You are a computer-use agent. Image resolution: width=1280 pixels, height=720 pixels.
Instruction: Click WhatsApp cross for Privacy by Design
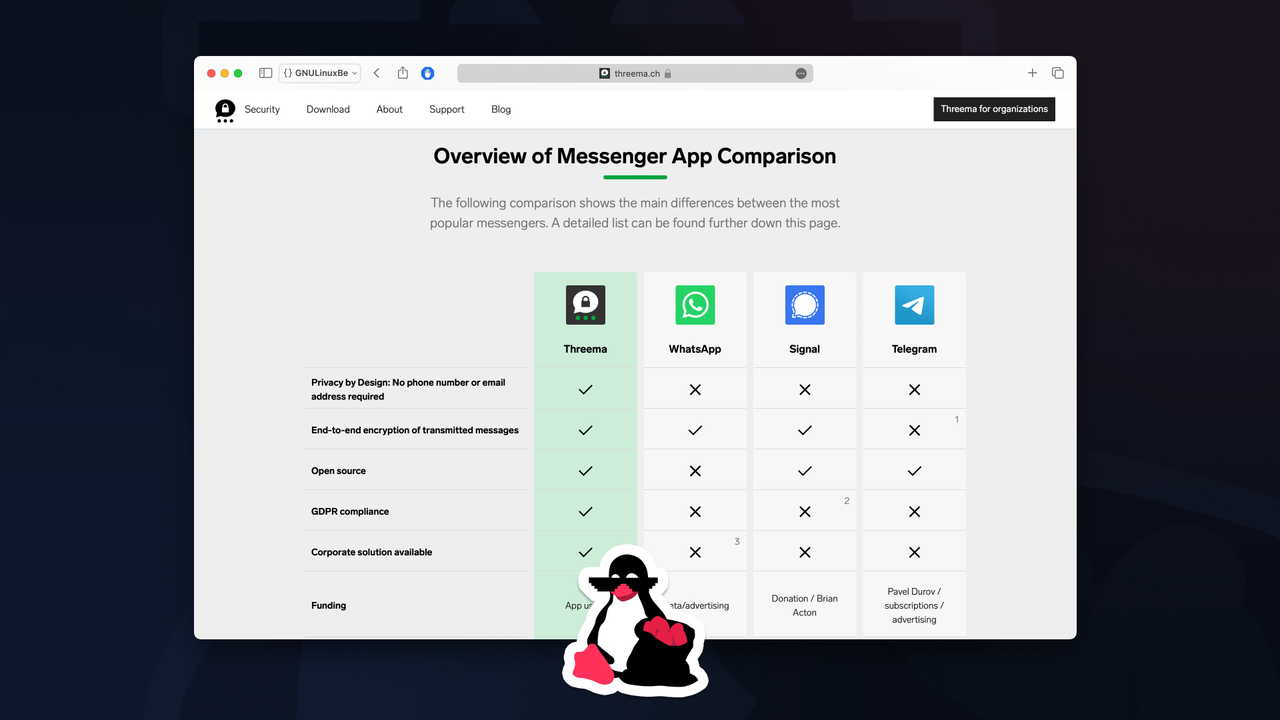click(695, 390)
